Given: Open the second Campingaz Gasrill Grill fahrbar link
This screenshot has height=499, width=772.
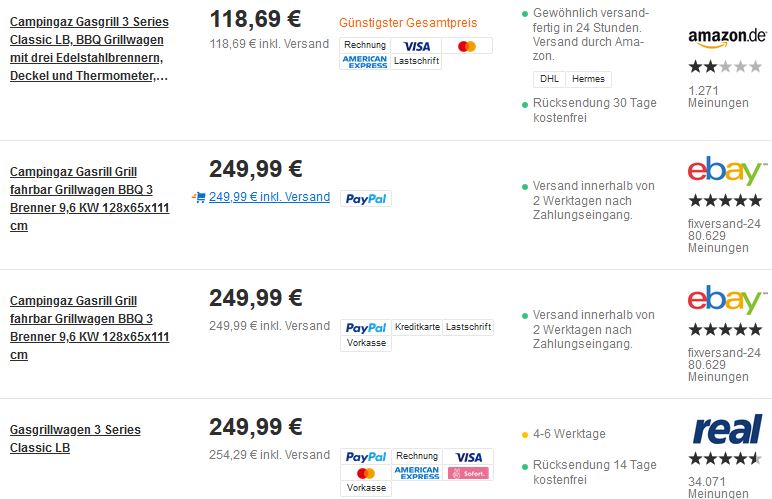Looking at the screenshot, I should (90, 328).
